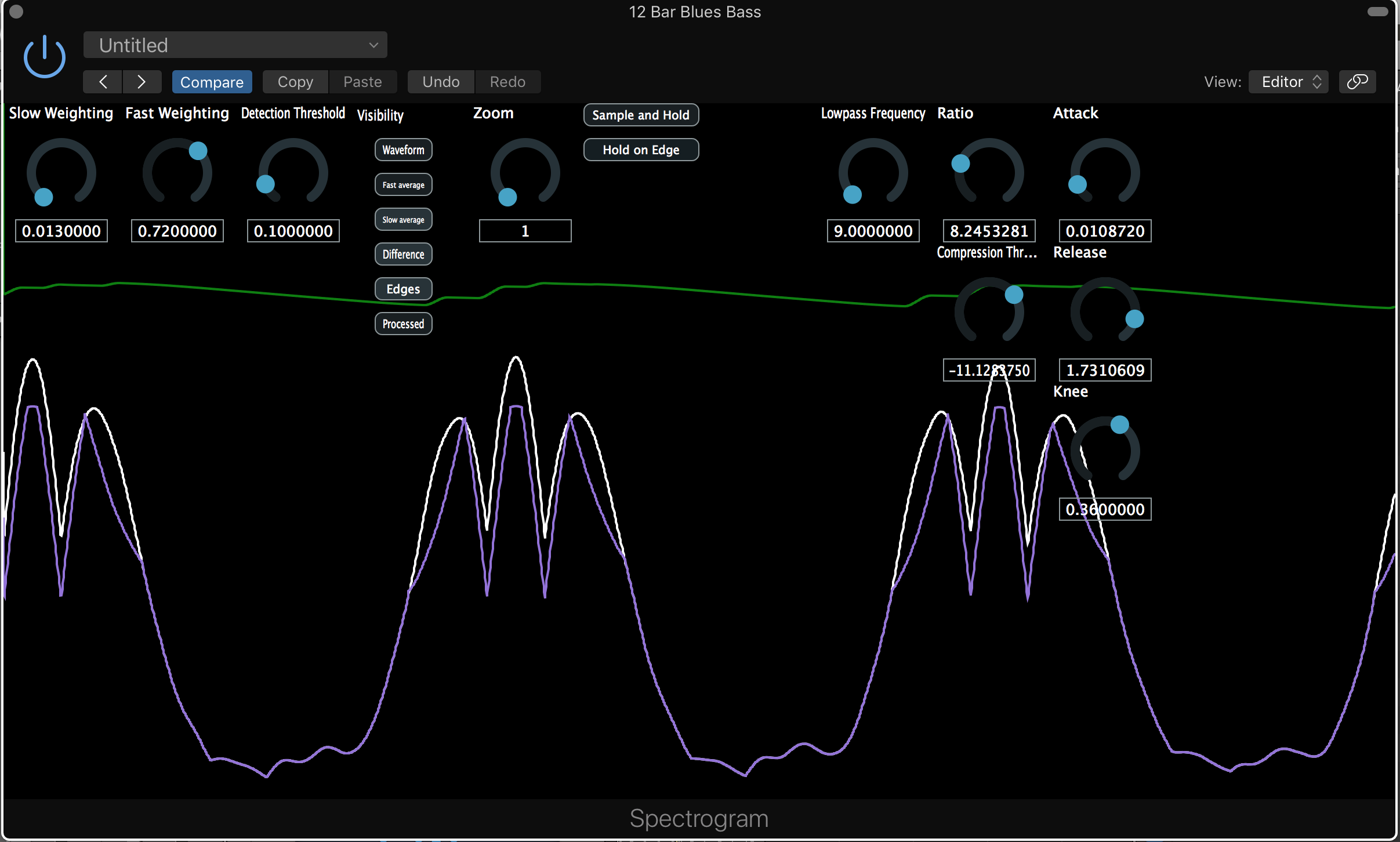Open the View Editor popup menu
The width and height of the screenshot is (1400, 842).
pos(1288,82)
